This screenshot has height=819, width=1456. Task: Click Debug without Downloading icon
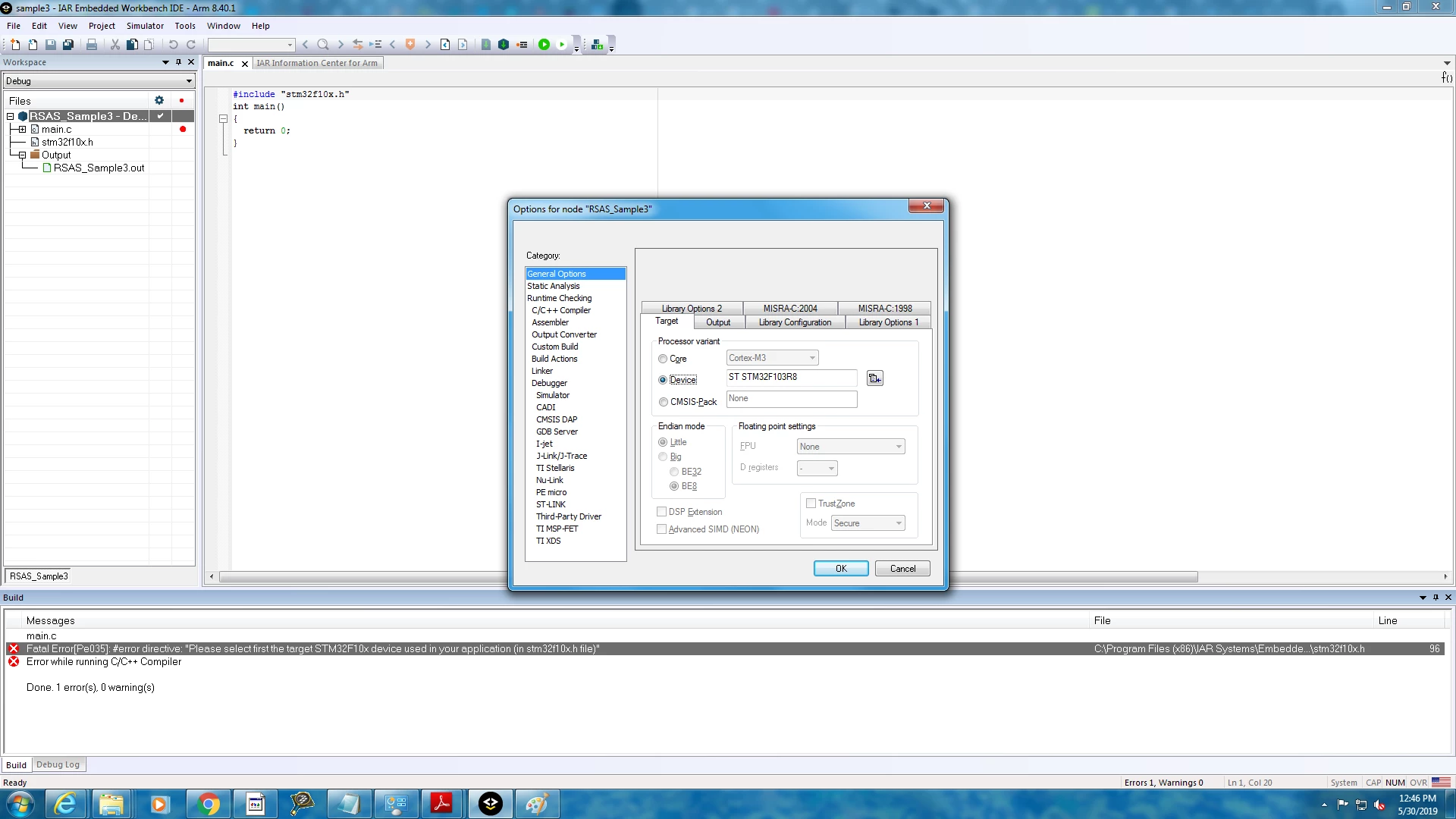click(x=562, y=45)
